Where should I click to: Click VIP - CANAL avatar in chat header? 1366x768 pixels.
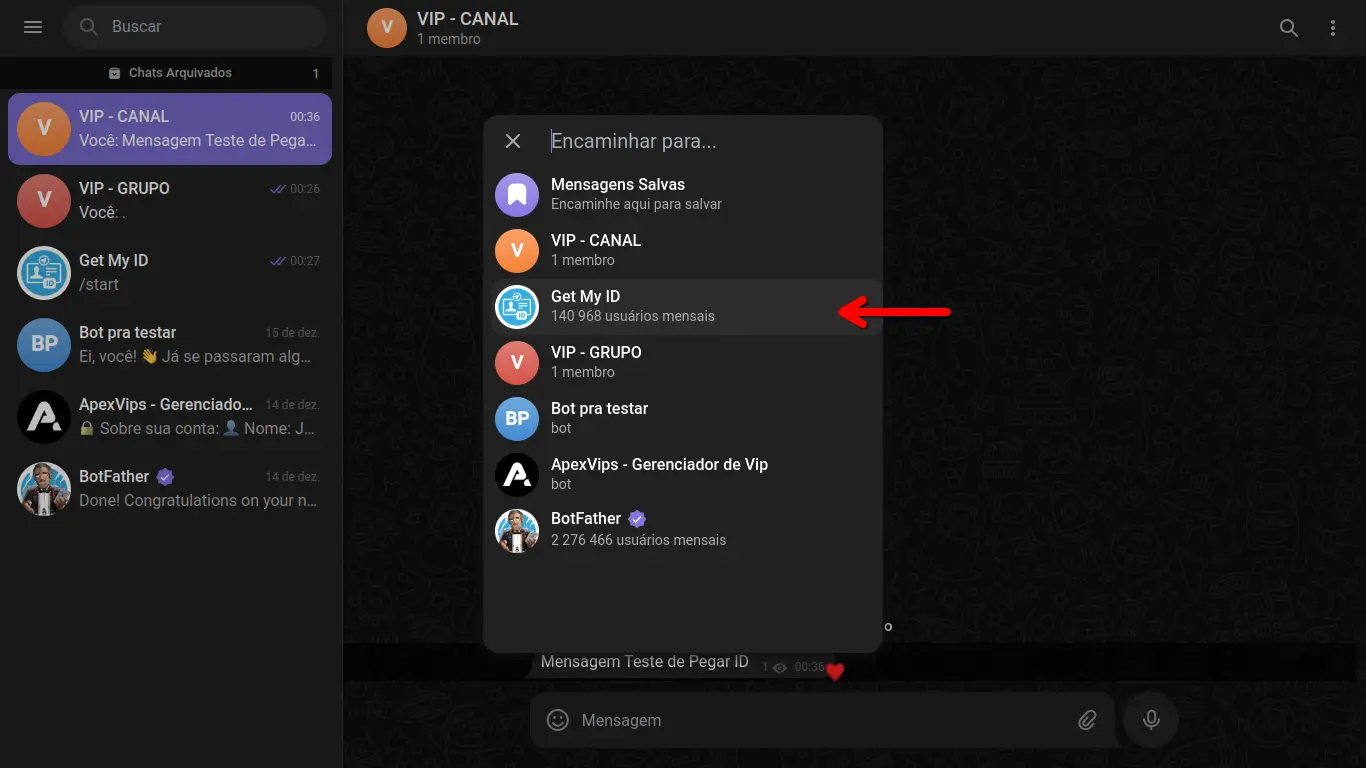tap(387, 28)
